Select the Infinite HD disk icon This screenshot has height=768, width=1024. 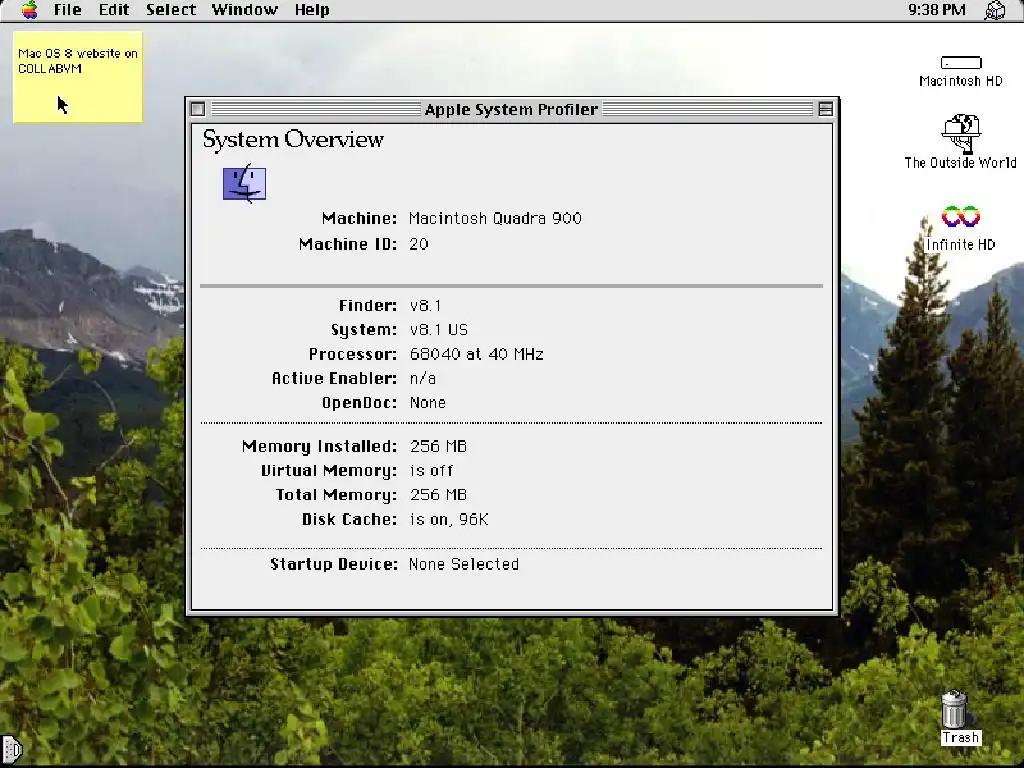[961, 229]
